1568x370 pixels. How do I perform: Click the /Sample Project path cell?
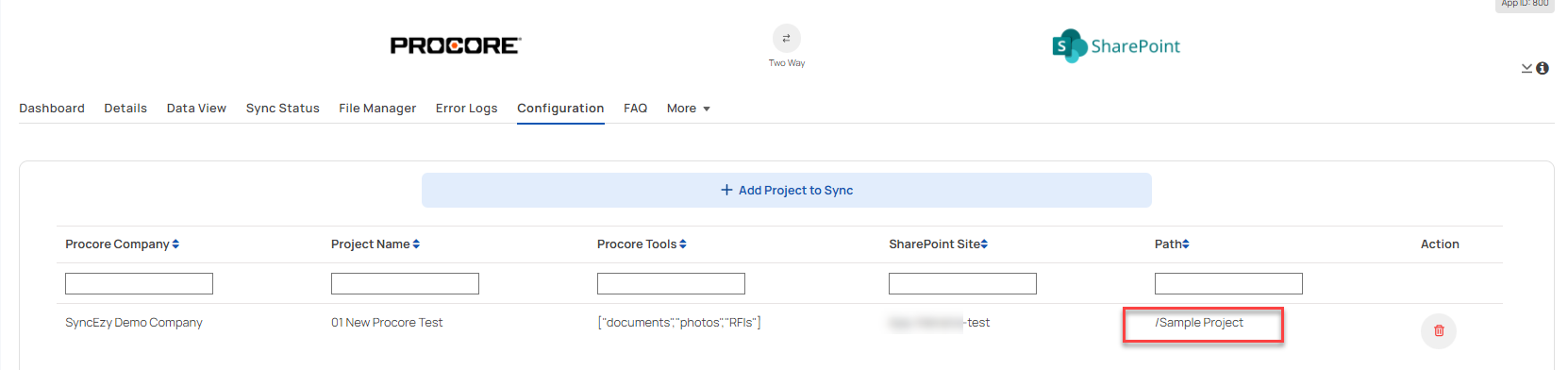pos(1199,323)
